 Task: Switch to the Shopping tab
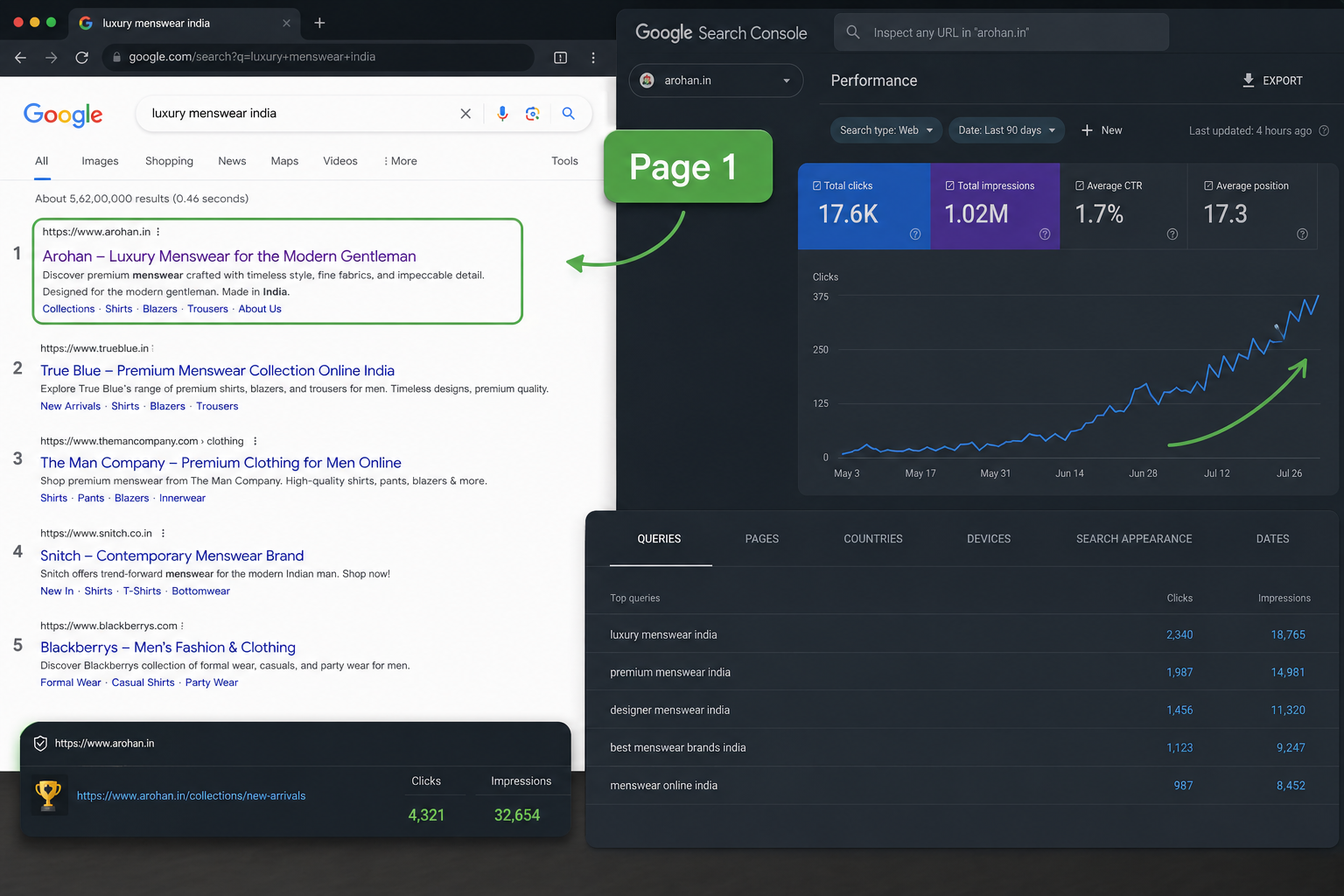click(169, 161)
